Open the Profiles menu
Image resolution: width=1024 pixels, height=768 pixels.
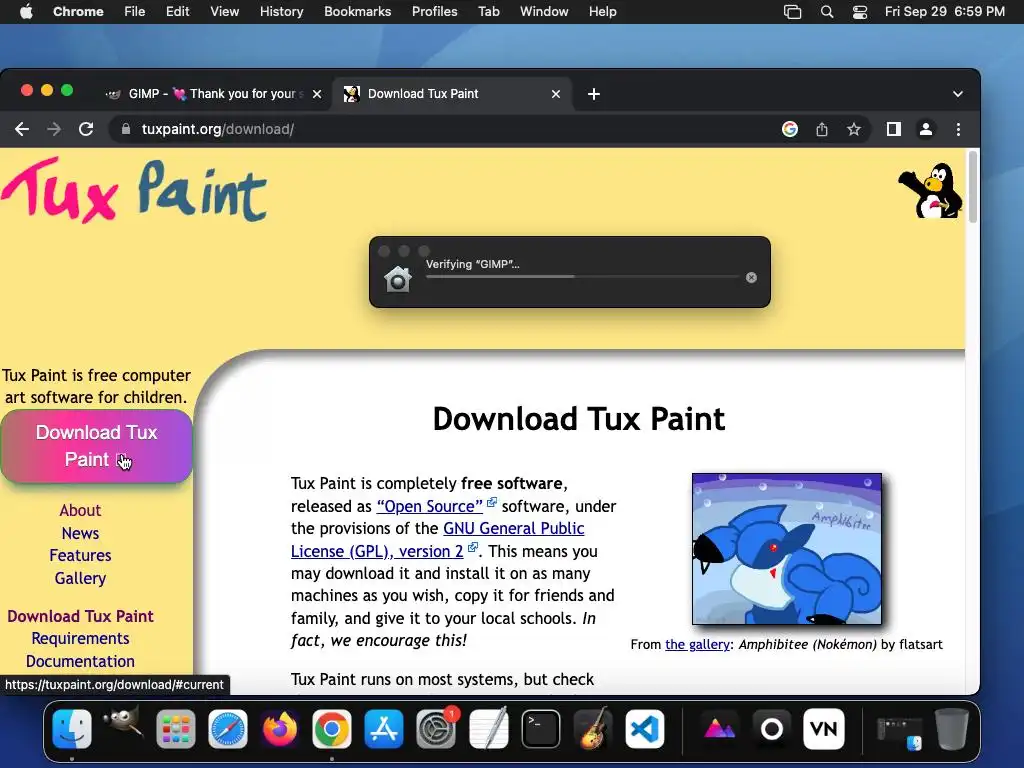click(x=434, y=12)
